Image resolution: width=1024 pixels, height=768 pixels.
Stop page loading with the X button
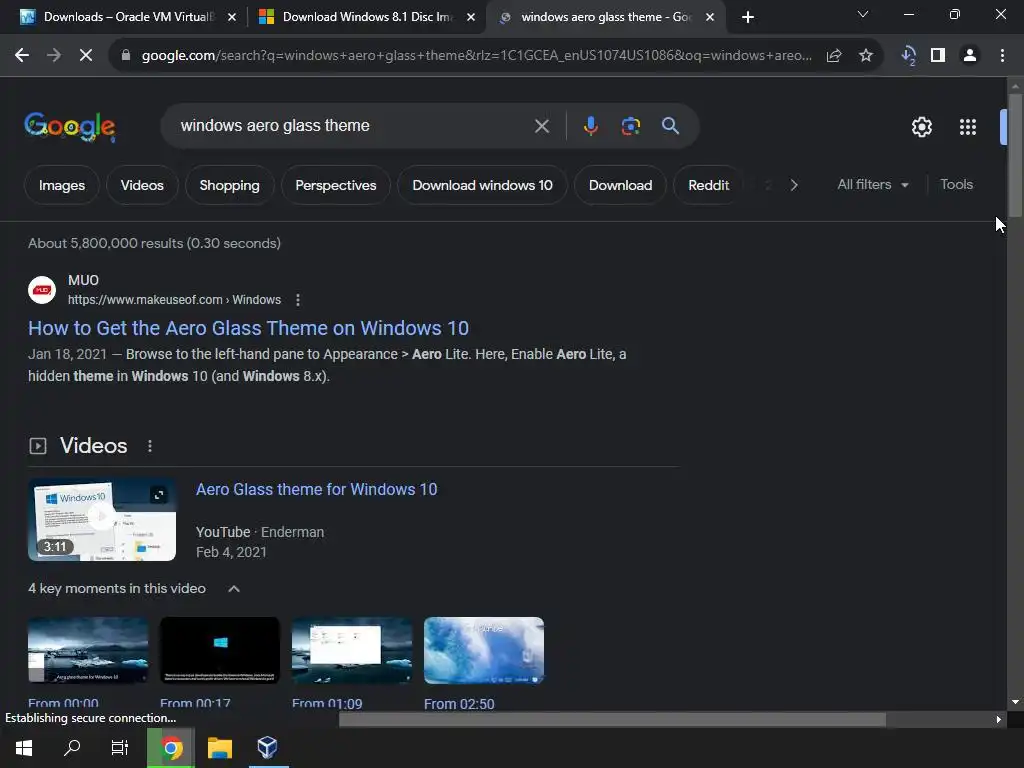pos(86,56)
